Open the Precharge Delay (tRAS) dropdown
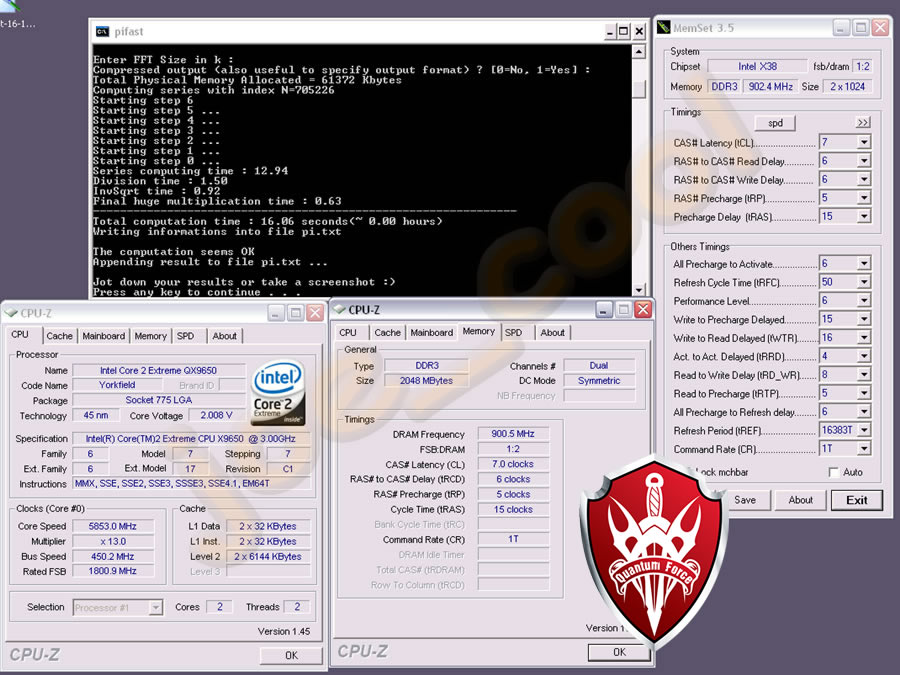This screenshot has height=675, width=900. (x=864, y=216)
